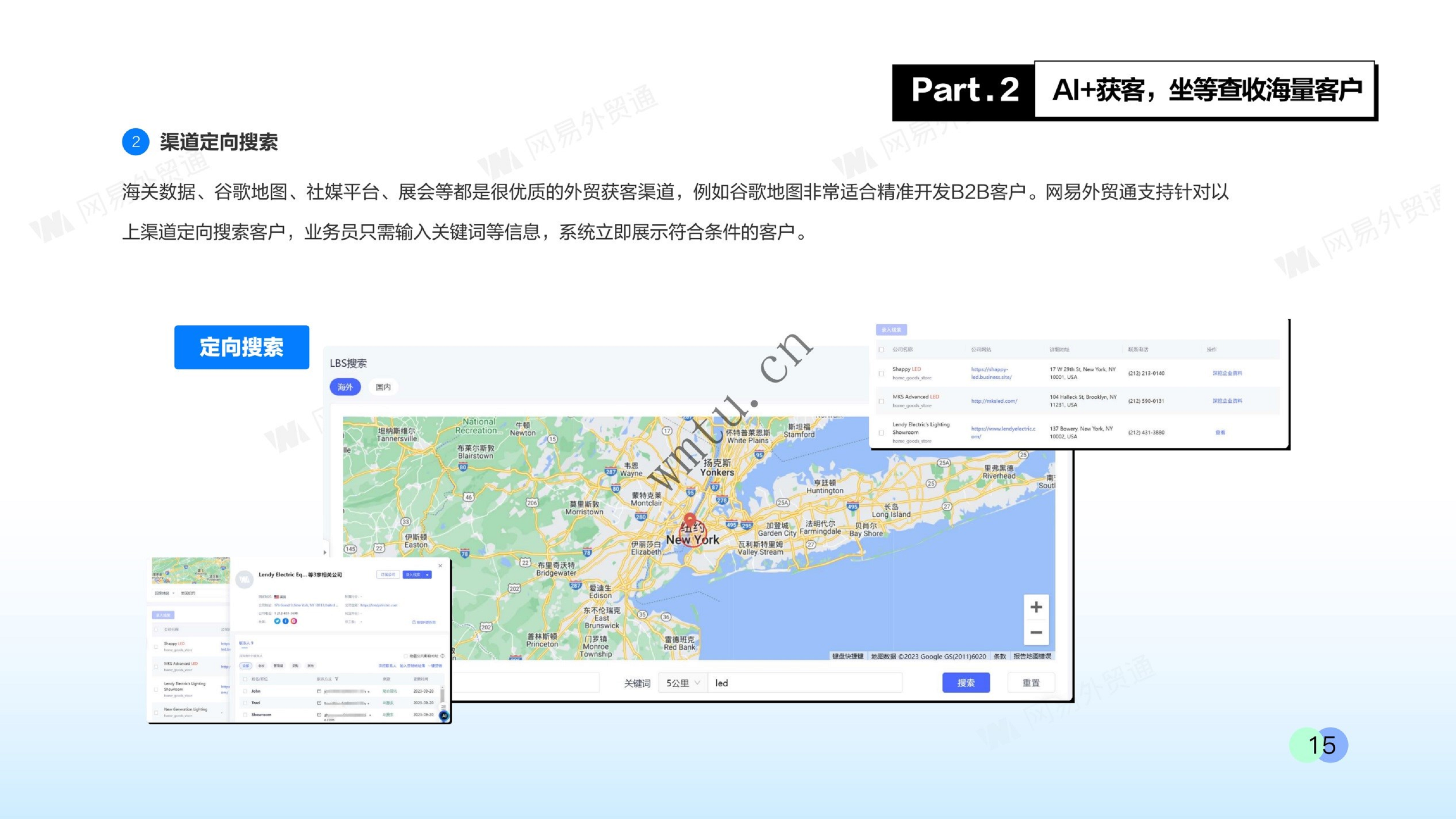Click the white outlined button in the detail panel header
1456x819 pixels.
388,575
